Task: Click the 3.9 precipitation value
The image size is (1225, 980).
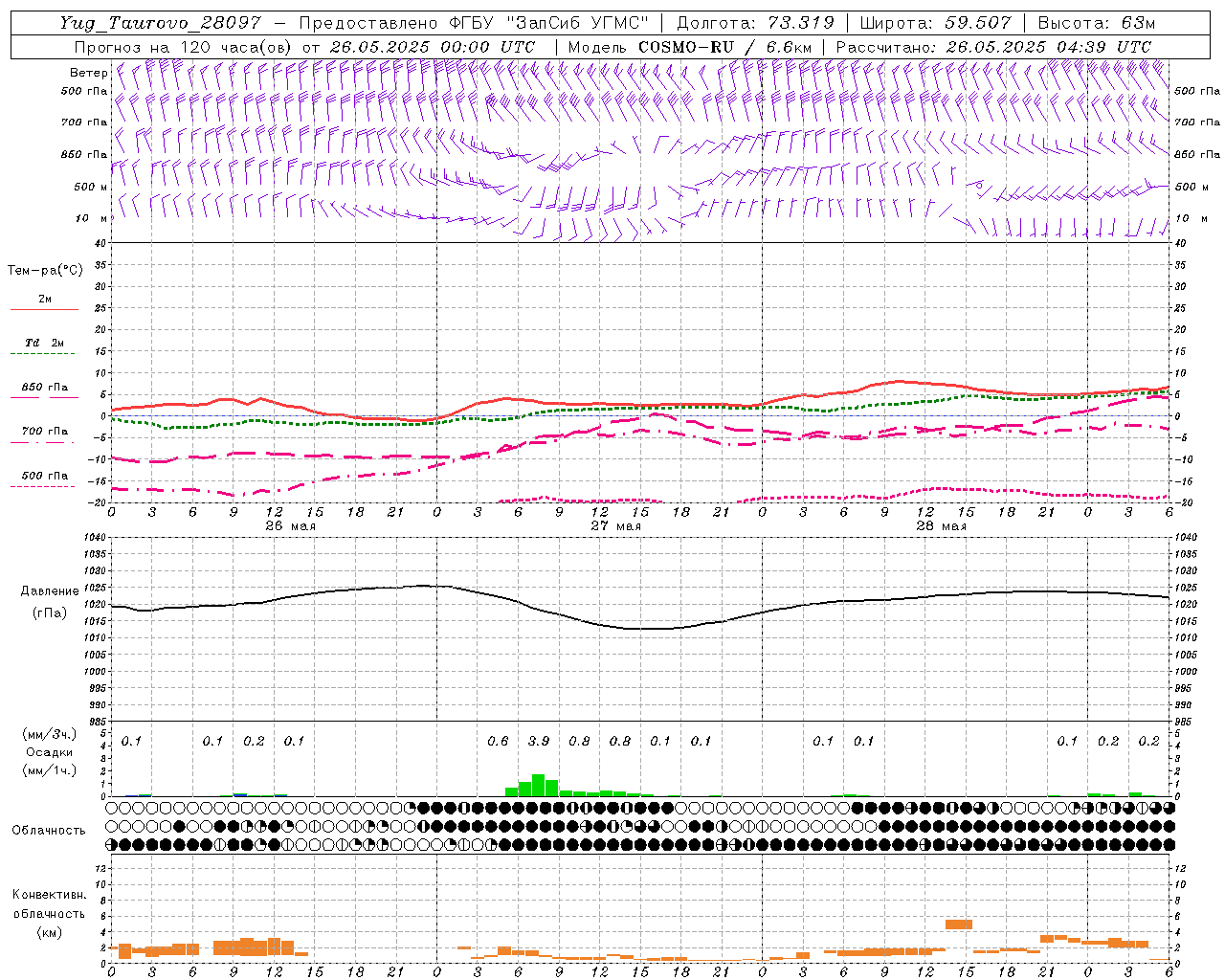Action: pos(539,741)
